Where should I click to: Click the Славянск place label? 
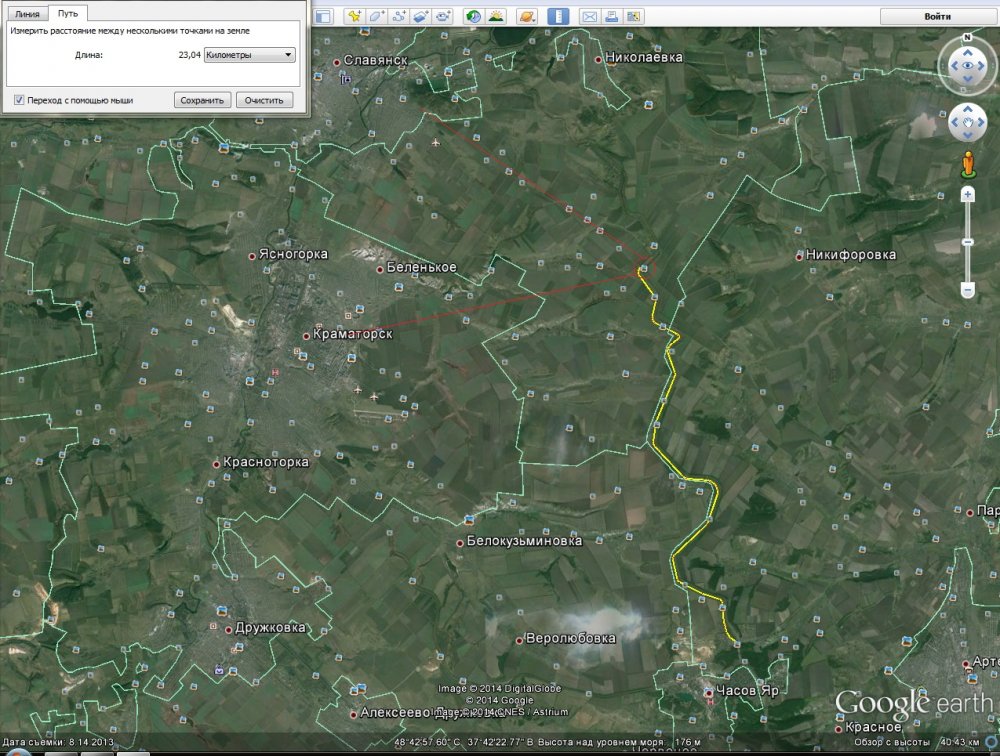tap(376, 60)
